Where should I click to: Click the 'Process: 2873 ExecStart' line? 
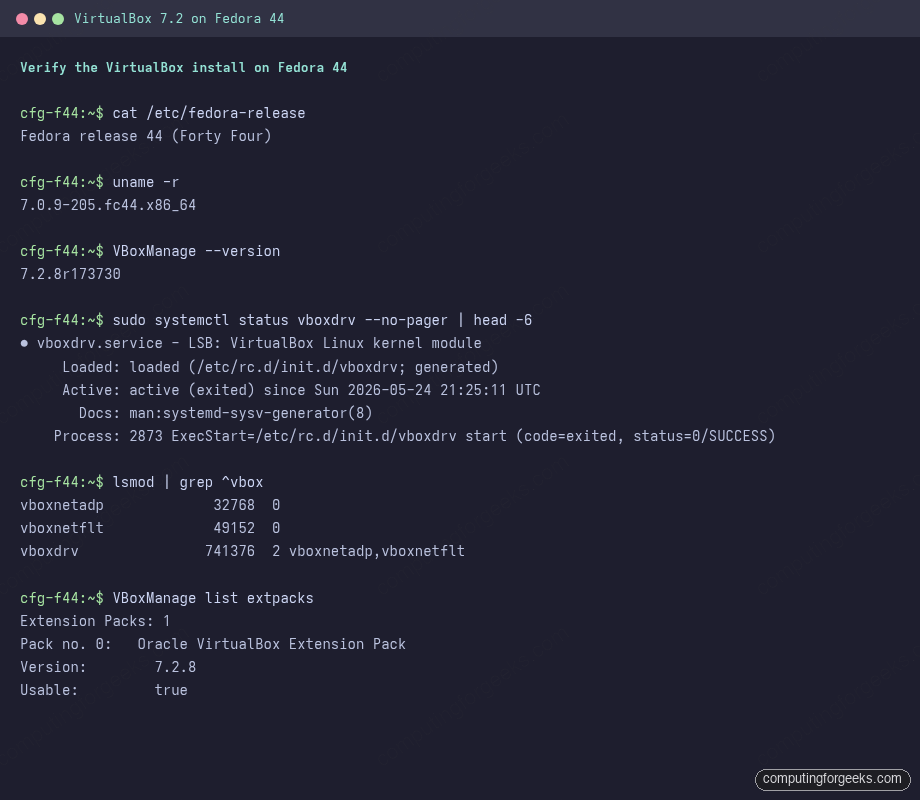[414, 436]
